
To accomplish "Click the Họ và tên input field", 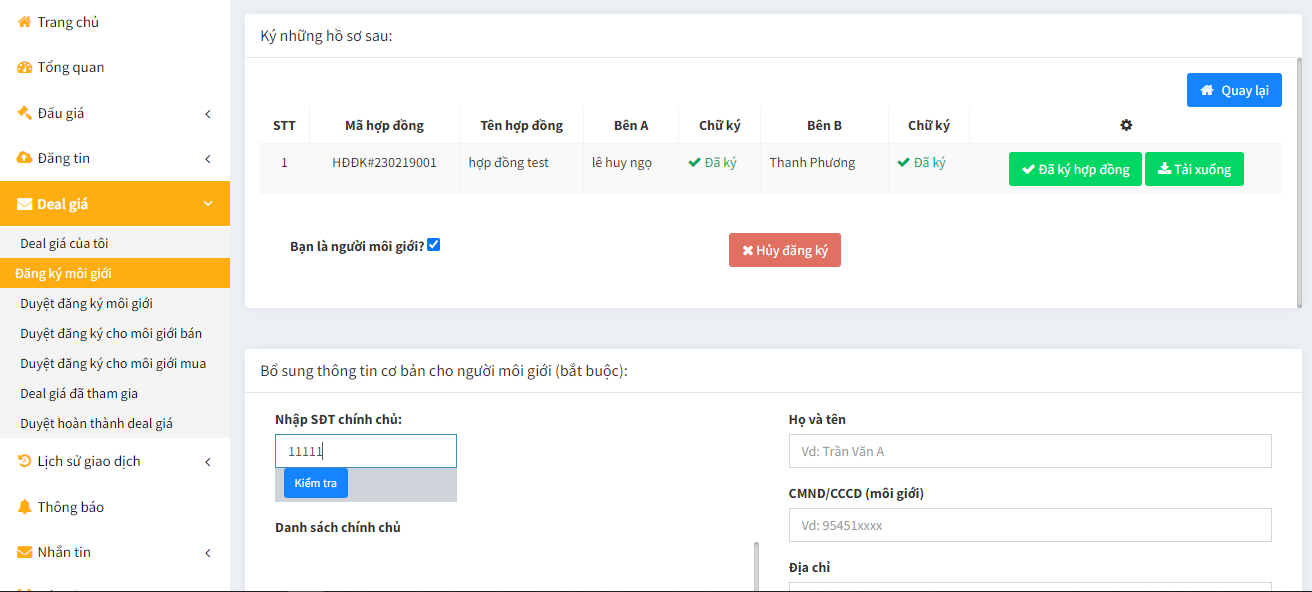I will click(x=1030, y=451).
